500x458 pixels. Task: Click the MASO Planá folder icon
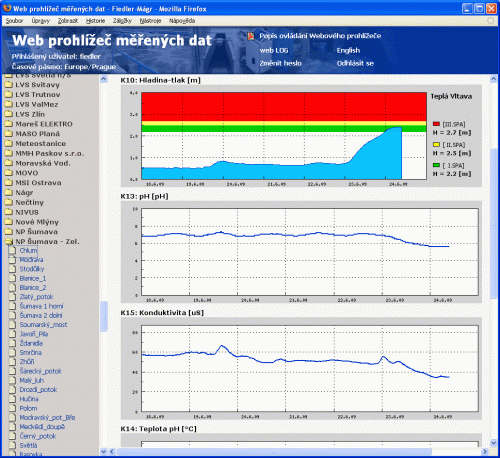tap(8, 134)
